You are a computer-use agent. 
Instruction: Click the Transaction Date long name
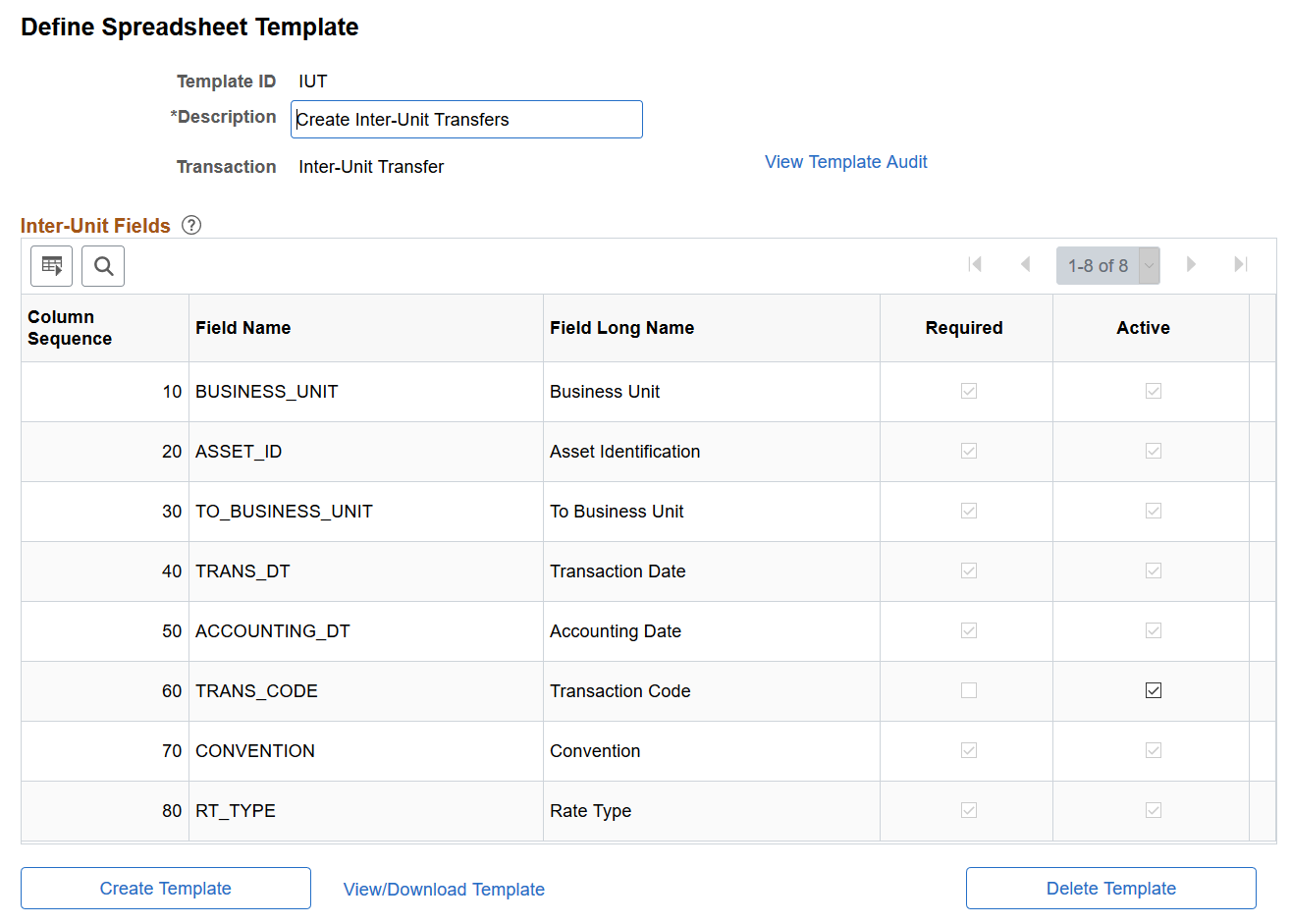tap(618, 571)
